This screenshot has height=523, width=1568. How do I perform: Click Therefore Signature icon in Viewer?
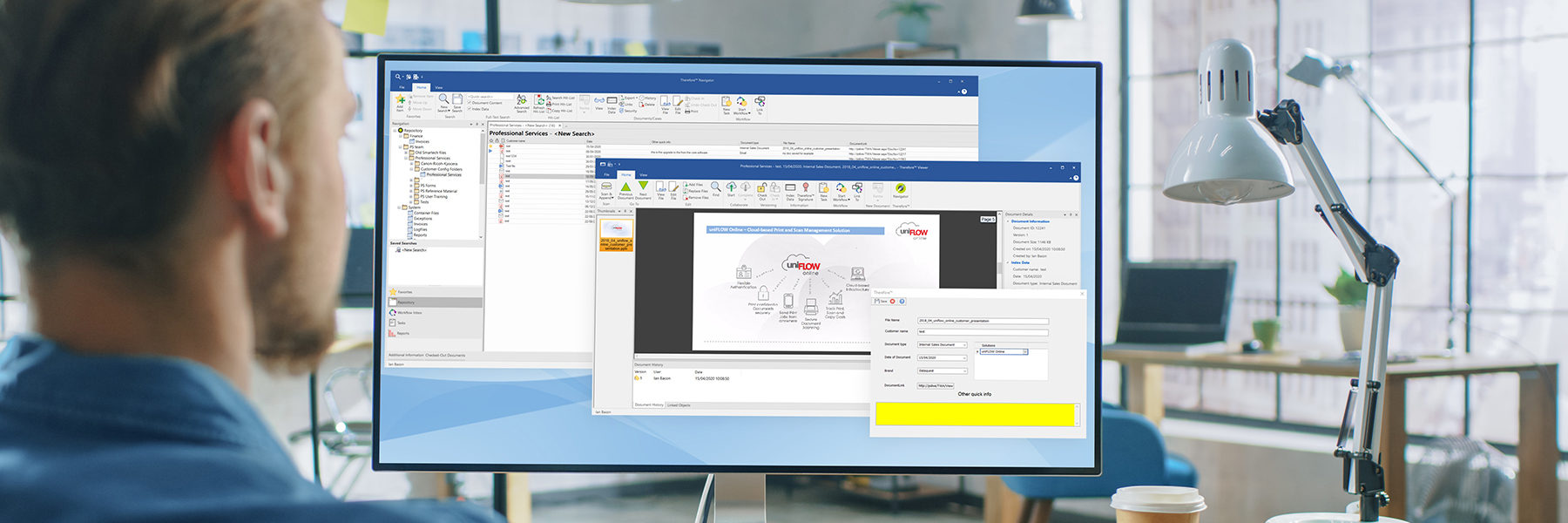[806, 187]
